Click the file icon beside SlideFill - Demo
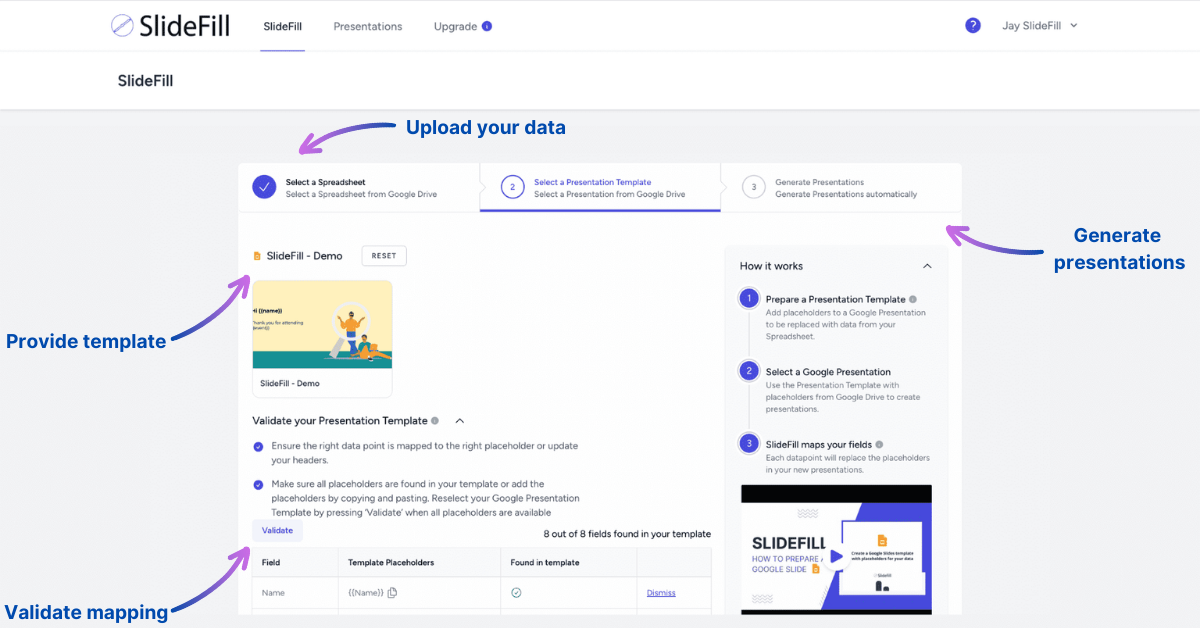This screenshot has width=1200, height=628. tap(257, 256)
